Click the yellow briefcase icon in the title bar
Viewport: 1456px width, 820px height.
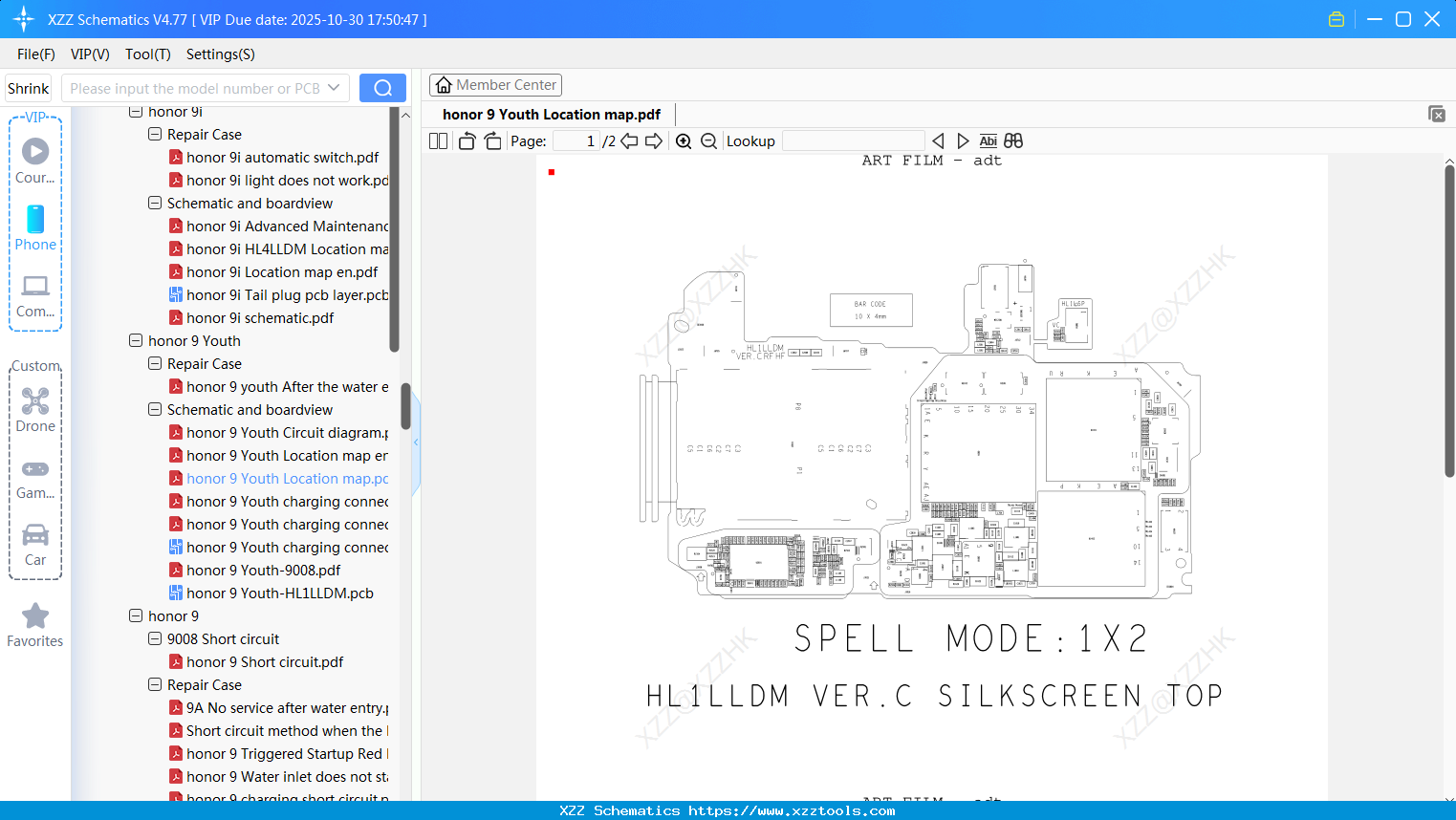1336,19
